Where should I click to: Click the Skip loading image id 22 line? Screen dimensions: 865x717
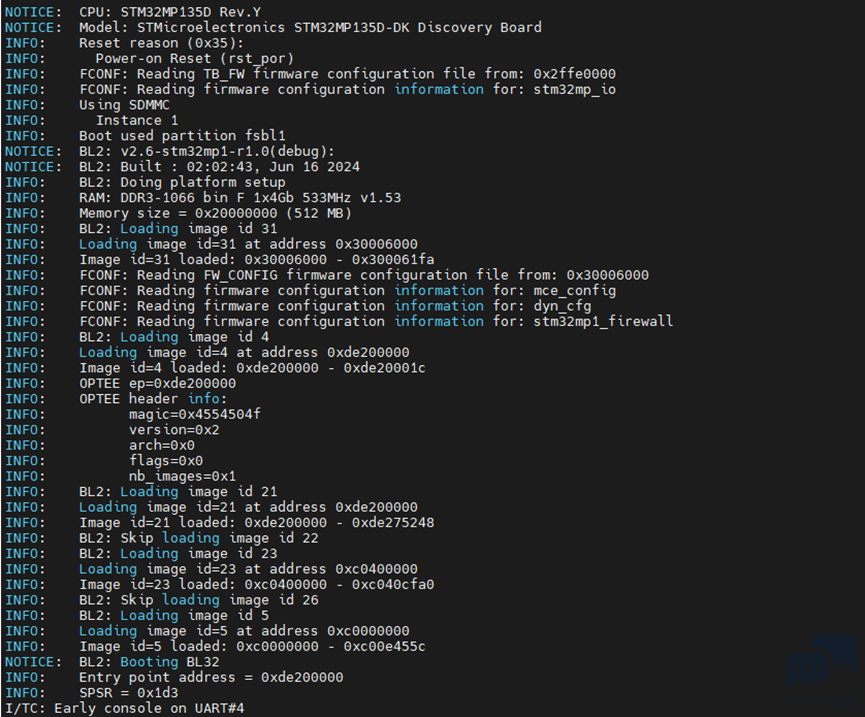point(162,538)
